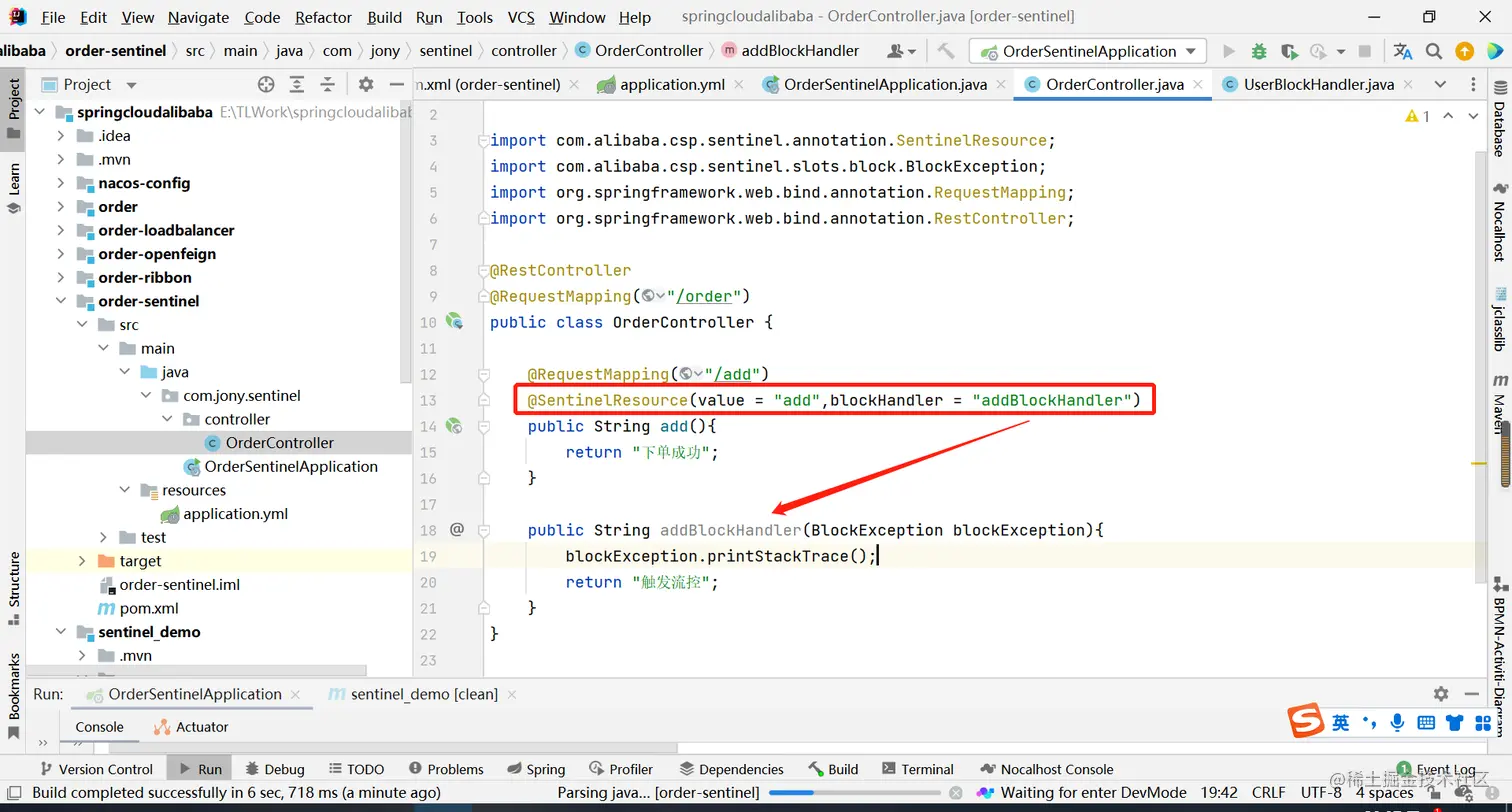Switch to the UserBlockHandler.java editor tab

[x=1318, y=85]
